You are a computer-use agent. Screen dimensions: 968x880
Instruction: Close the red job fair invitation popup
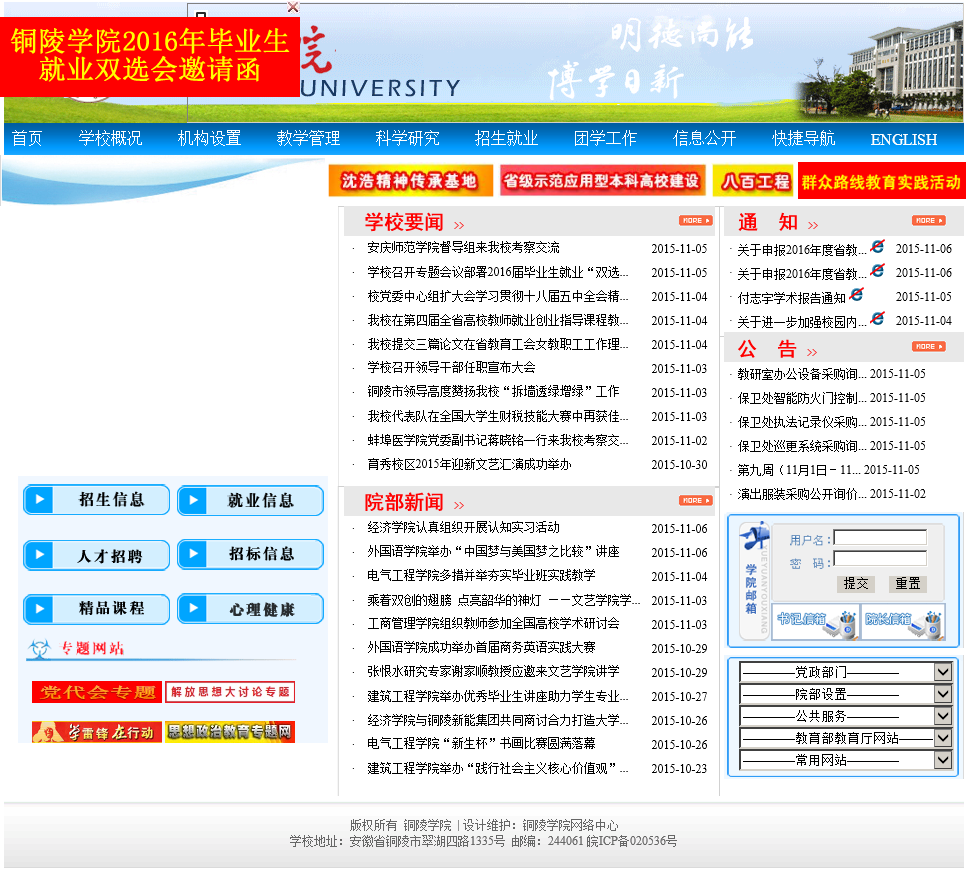point(293,7)
